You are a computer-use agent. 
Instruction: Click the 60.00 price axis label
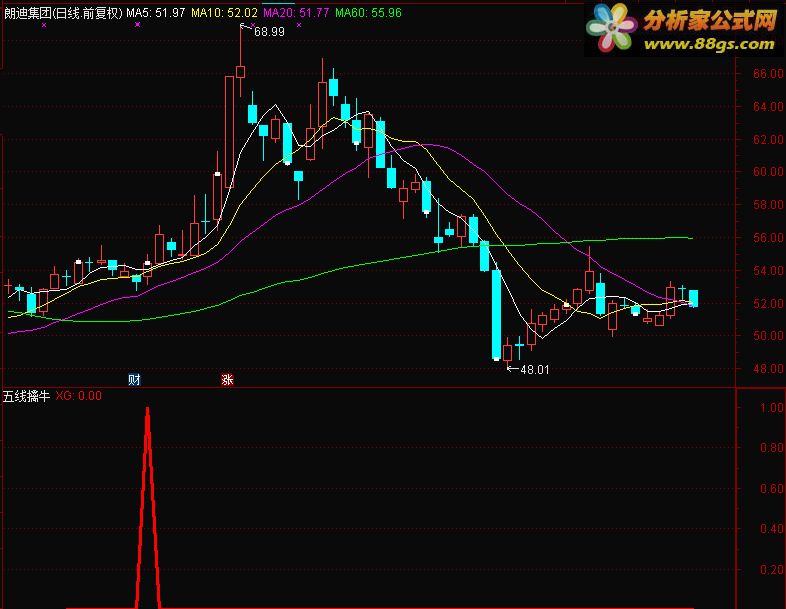click(x=768, y=172)
